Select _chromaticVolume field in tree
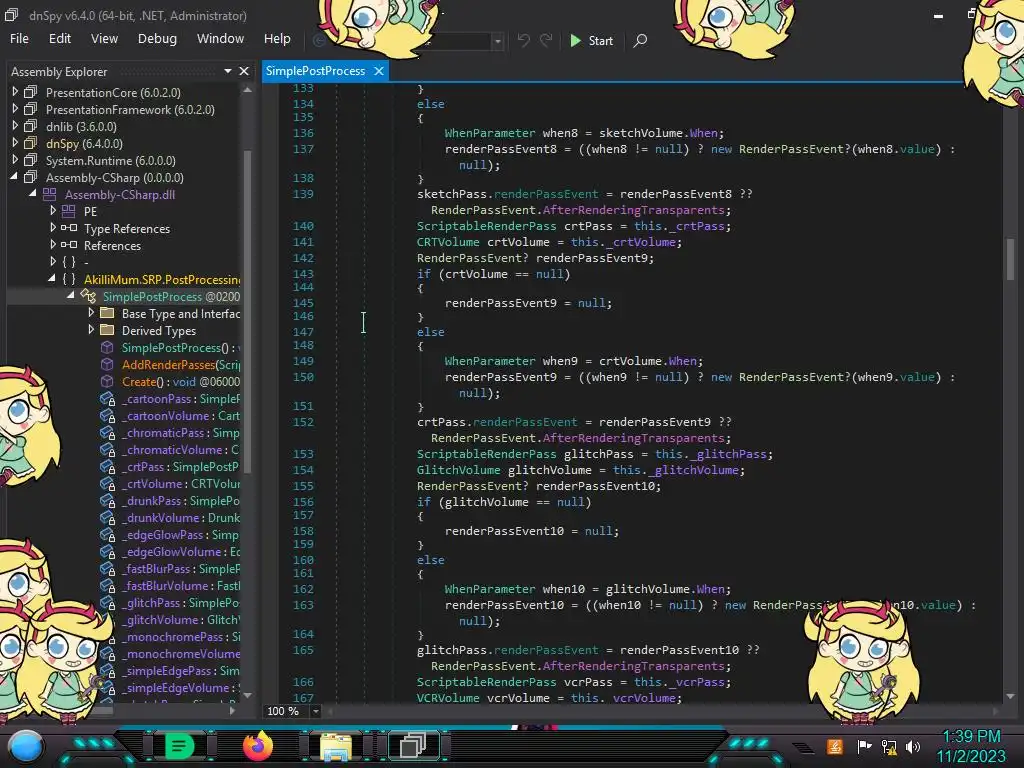This screenshot has height=768, width=1024. [x=180, y=449]
